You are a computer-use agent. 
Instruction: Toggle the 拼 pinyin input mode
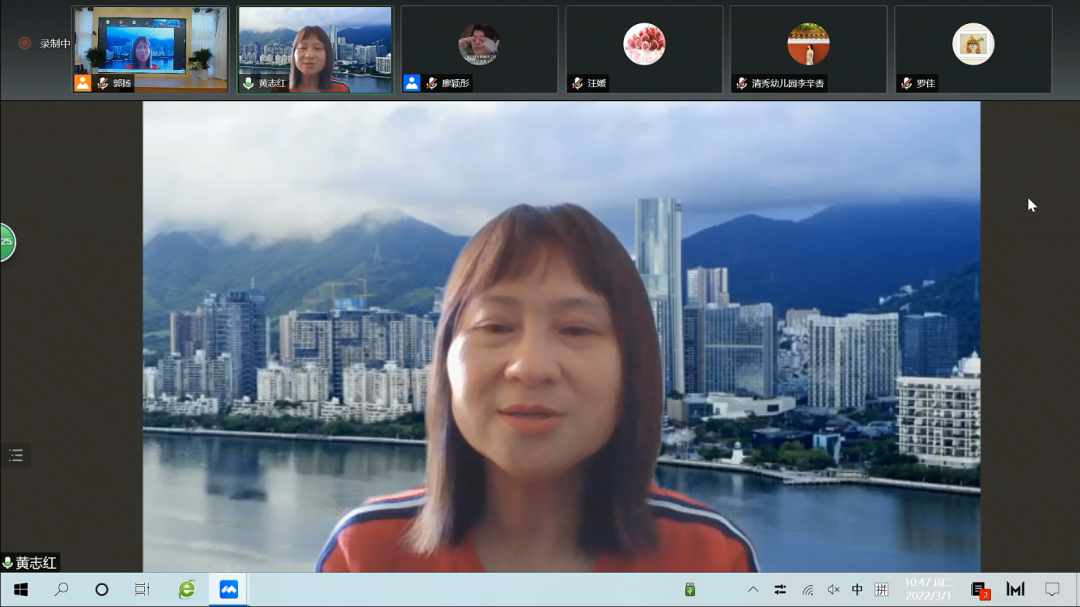881,589
